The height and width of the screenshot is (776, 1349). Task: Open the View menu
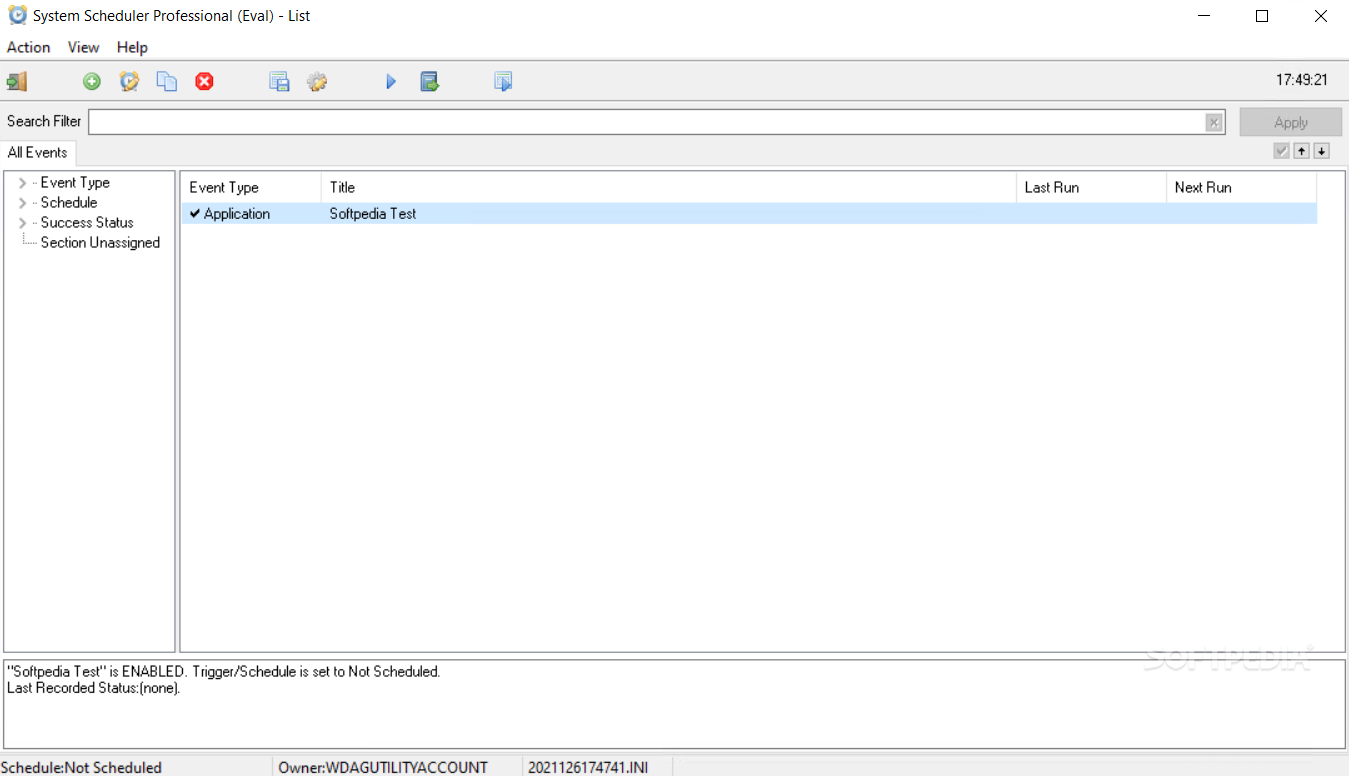pyautogui.click(x=83, y=47)
